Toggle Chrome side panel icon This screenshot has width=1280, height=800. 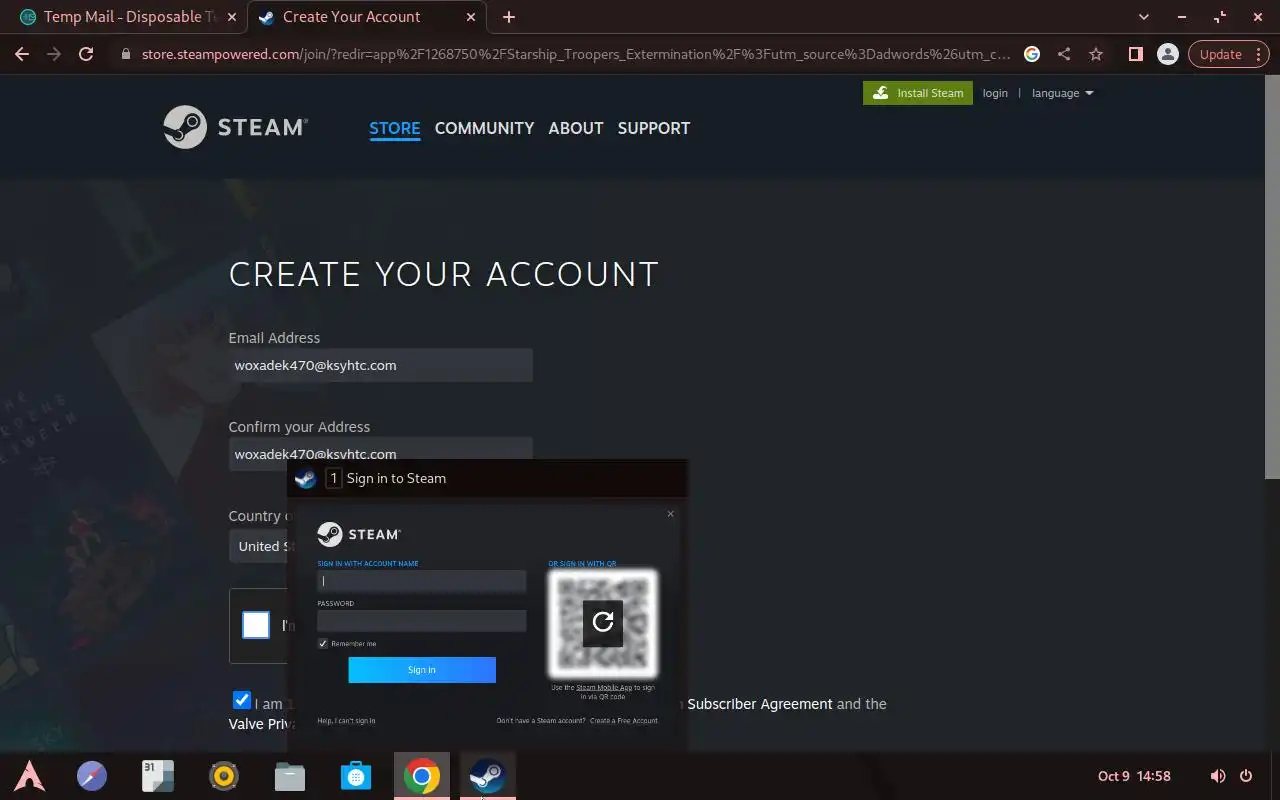tap(1135, 54)
